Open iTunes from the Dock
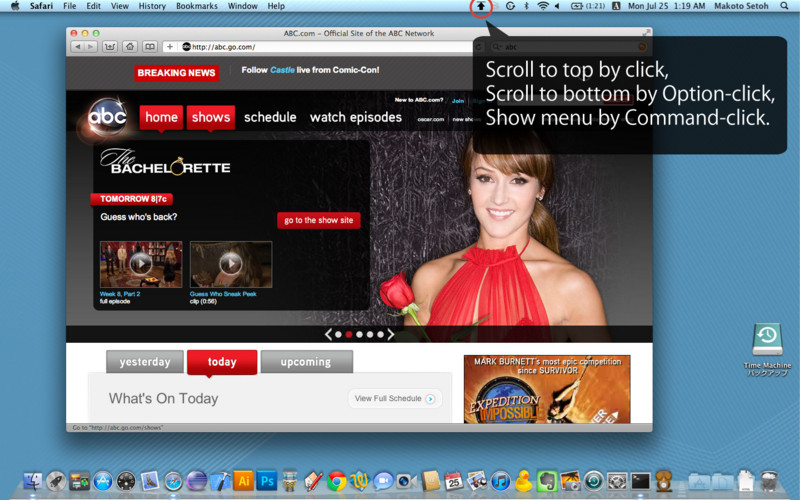Image resolution: width=800 pixels, height=500 pixels. (x=501, y=481)
